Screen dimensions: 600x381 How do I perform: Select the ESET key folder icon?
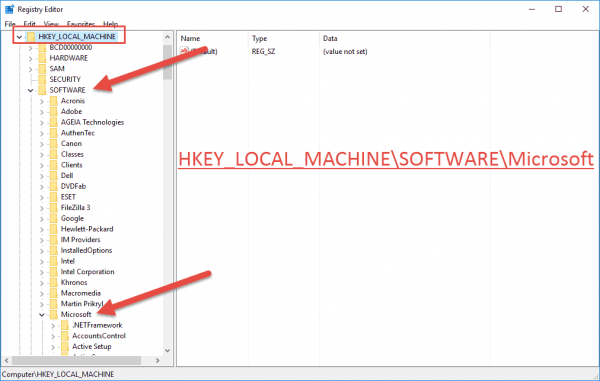click(54, 197)
